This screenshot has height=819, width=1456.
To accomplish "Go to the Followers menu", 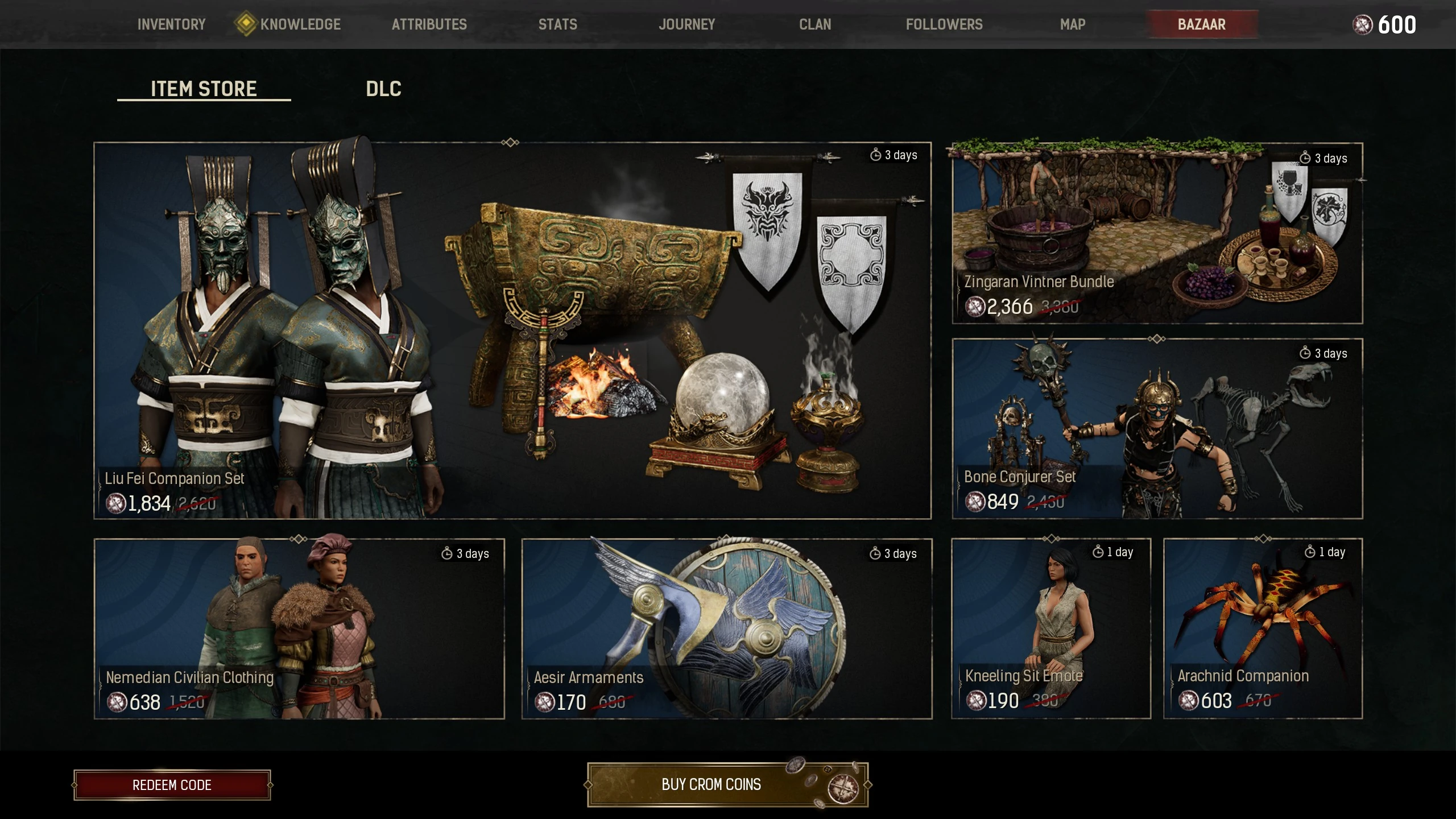I will point(944,24).
